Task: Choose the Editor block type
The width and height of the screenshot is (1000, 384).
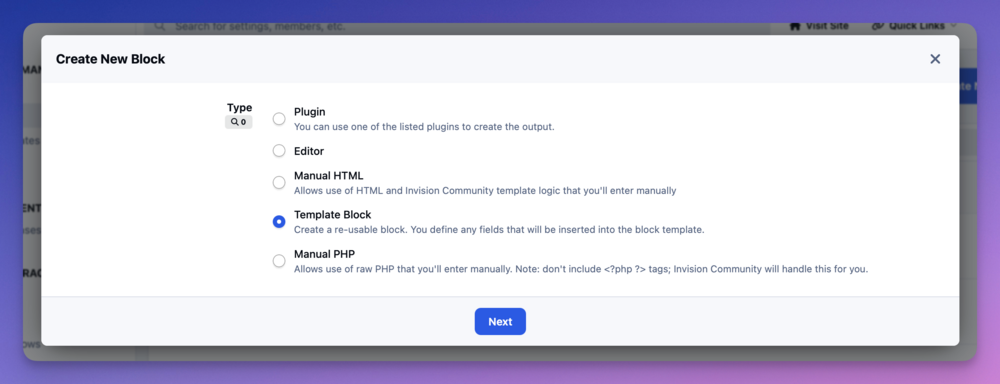Action: [x=279, y=151]
